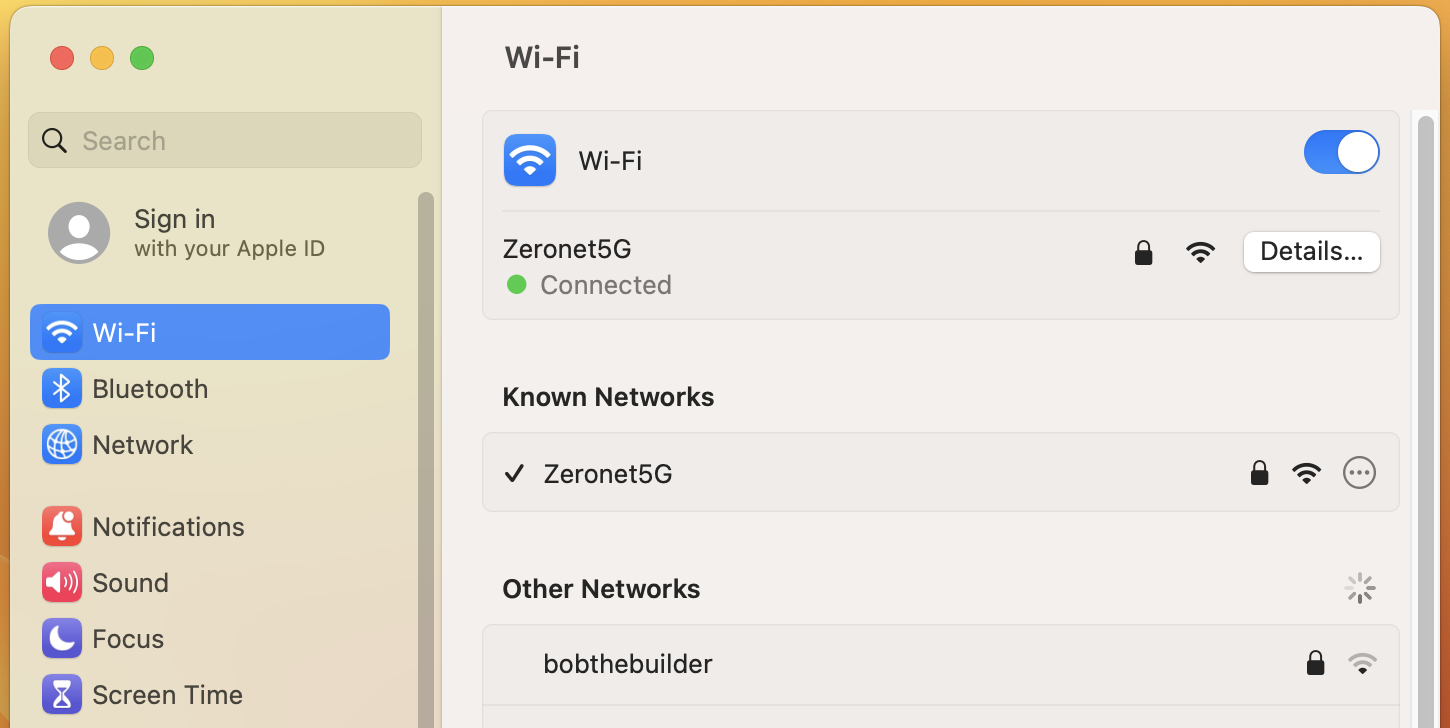Click the Details... button for Zeronet5G
The image size is (1450, 728).
click(1312, 252)
